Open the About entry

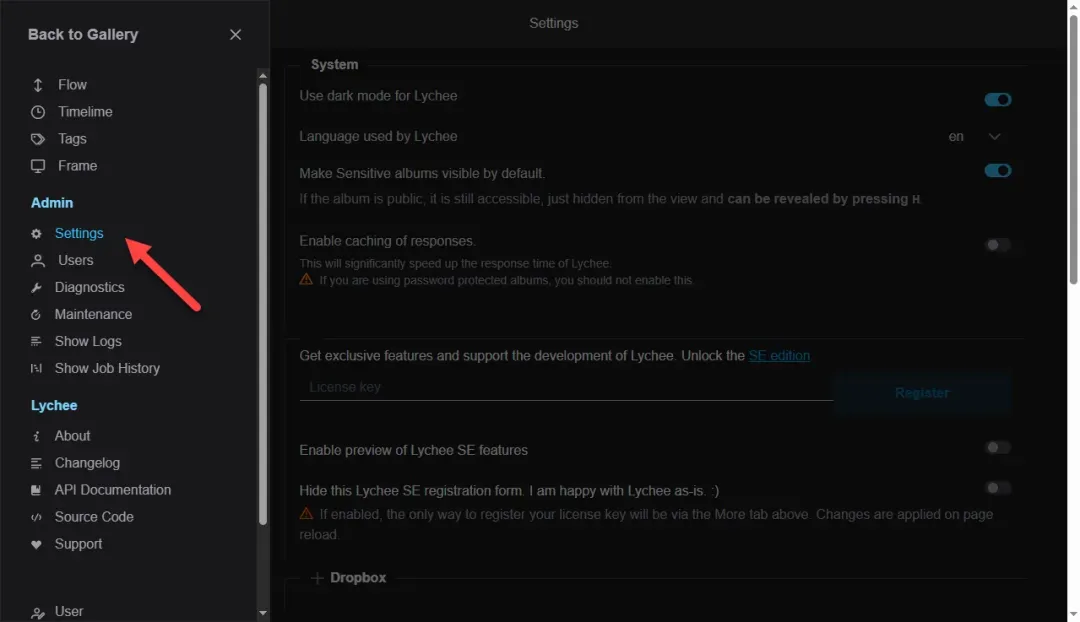(x=72, y=436)
